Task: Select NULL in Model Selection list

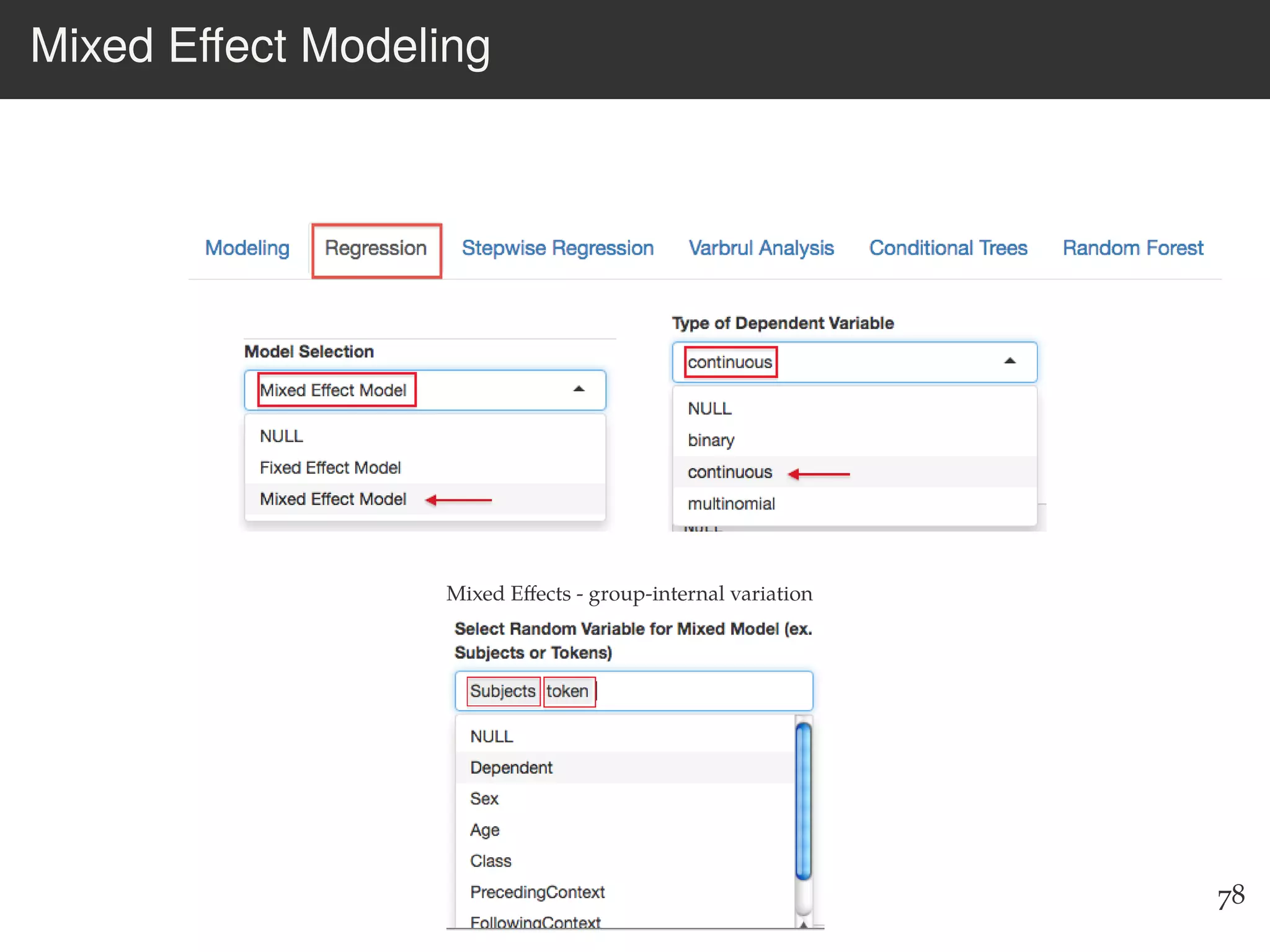Action: 282,436
